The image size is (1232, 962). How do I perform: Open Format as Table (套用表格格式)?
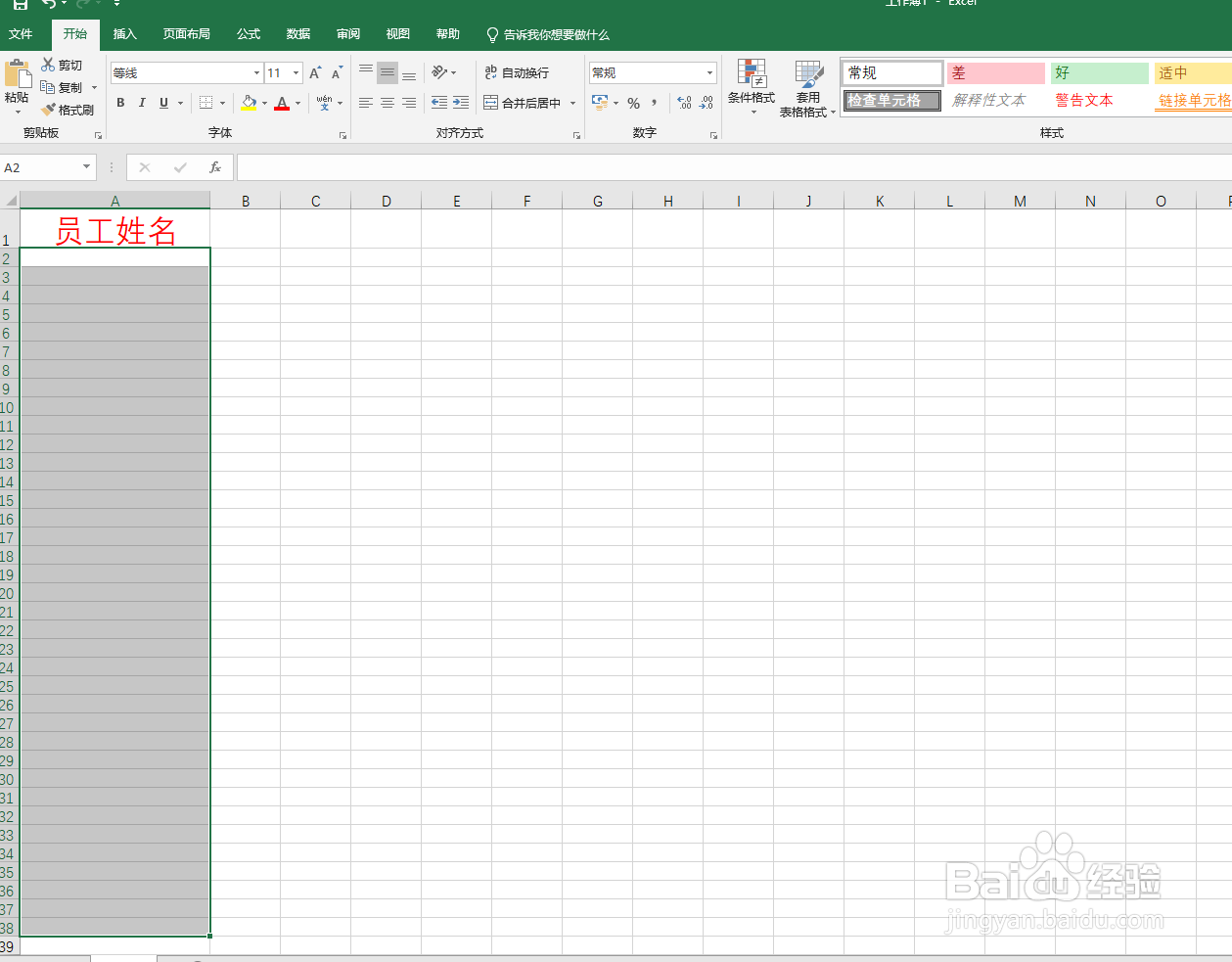pyautogui.click(x=808, y=87)
